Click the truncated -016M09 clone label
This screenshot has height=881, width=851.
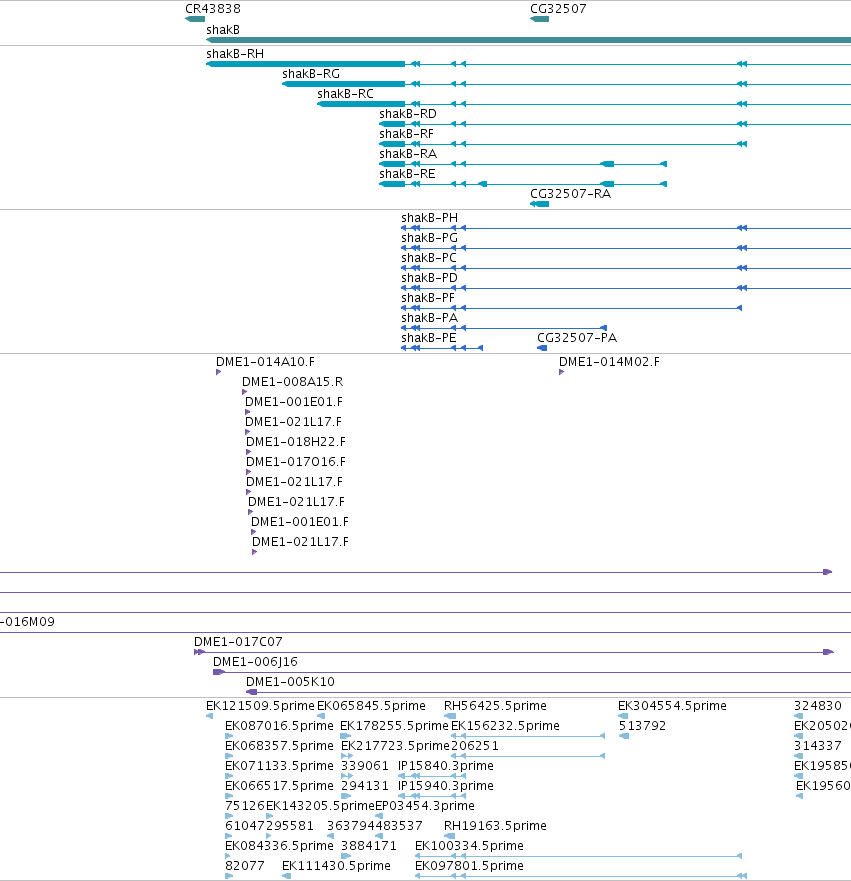point(28,622)
